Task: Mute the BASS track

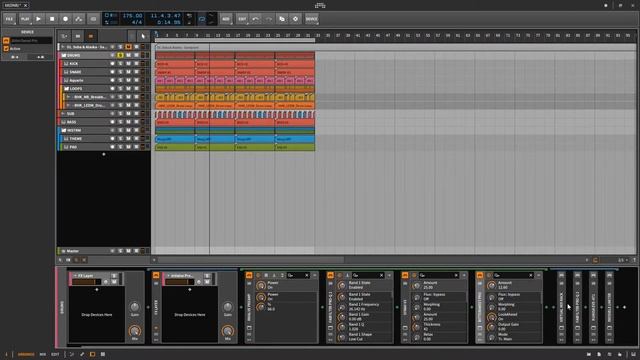Action: 128,122
